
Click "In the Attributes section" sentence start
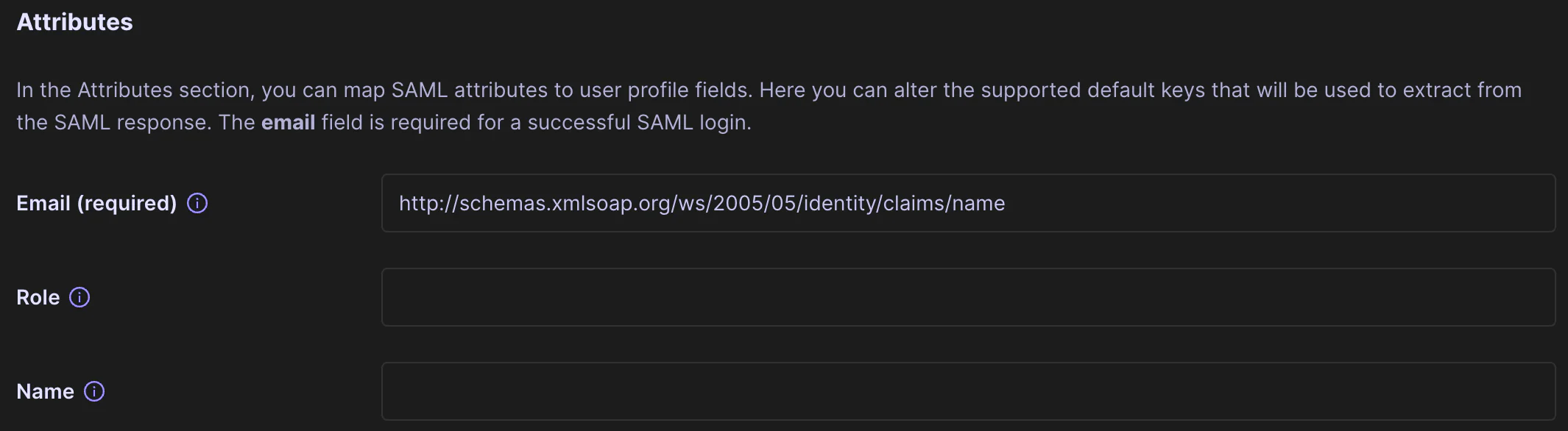point(135,90)
